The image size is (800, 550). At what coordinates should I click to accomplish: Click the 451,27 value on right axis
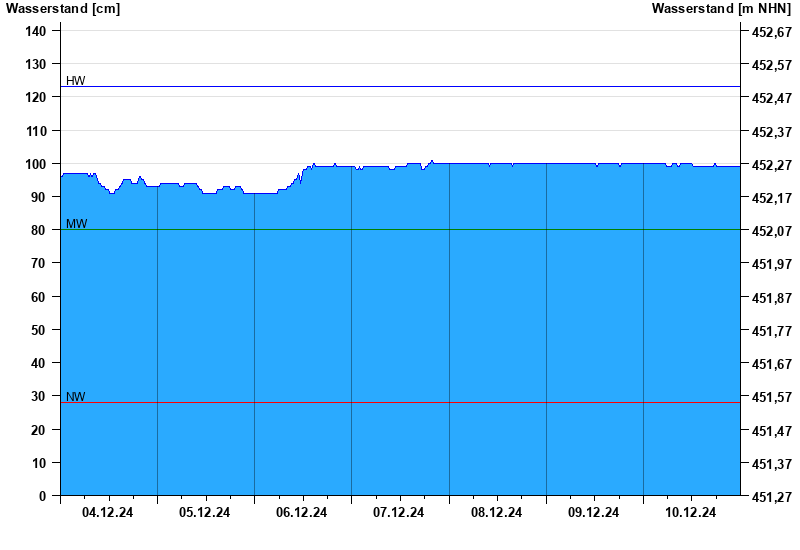pos(771,497)
